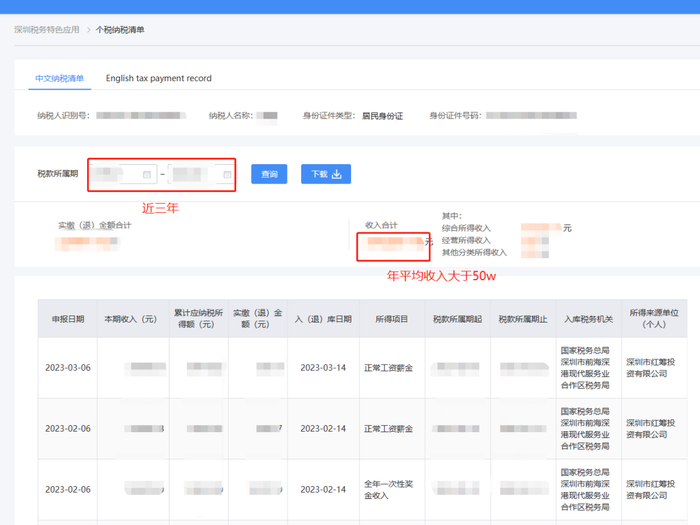Image resolution: width=700 pixels, height=525 pixels.
Task: Click the 下载 download button
Action: pos(326,174)
